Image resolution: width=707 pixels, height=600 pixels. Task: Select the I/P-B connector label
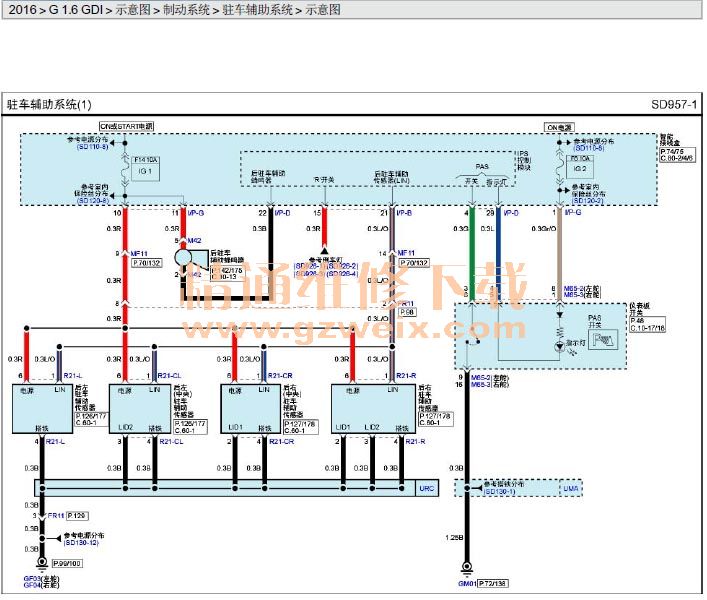pyautogui.click(x=404, y=212)
